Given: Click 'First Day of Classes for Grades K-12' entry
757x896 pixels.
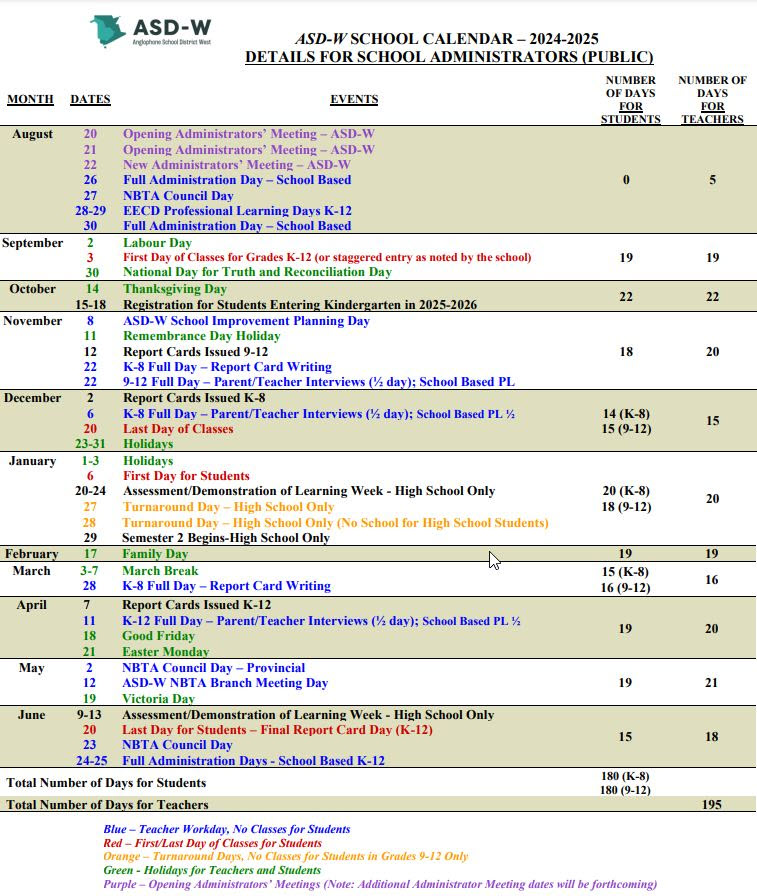Looking at the screenshot, I should pos(327,257).
